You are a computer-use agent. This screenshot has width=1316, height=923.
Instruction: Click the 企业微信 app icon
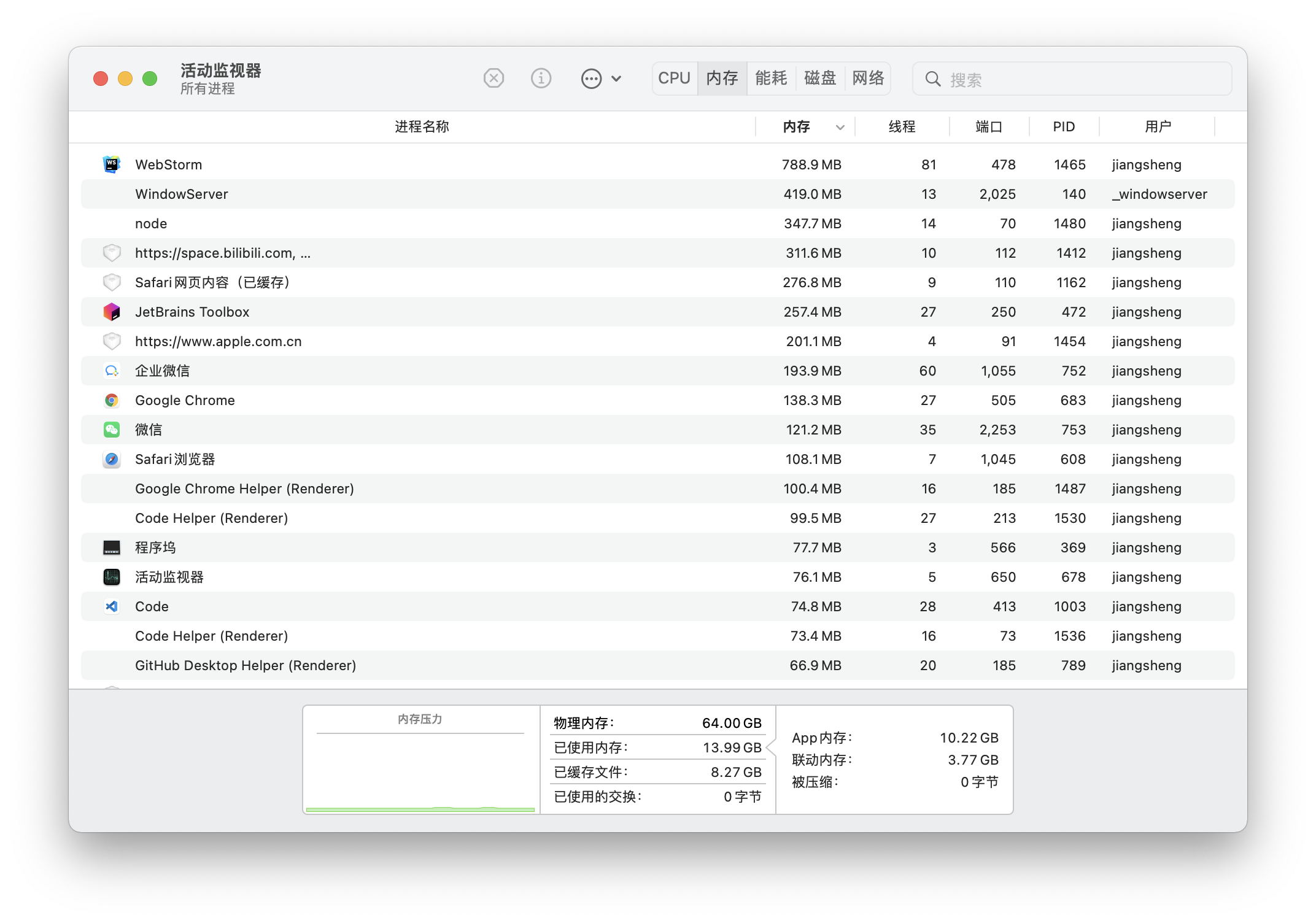112,371
